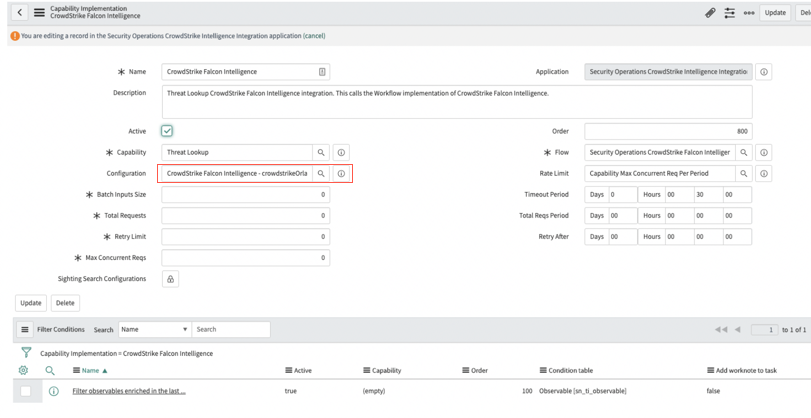This screenshot has width=811, height=418.
Task: Open the Search field Name dropdown
Action: [155, 330]
